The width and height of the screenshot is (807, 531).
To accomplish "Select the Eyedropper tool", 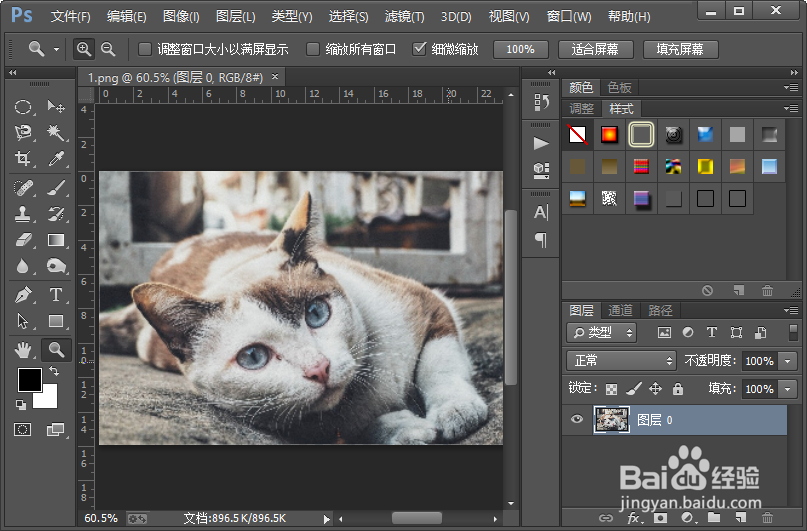I will point(56,158).
